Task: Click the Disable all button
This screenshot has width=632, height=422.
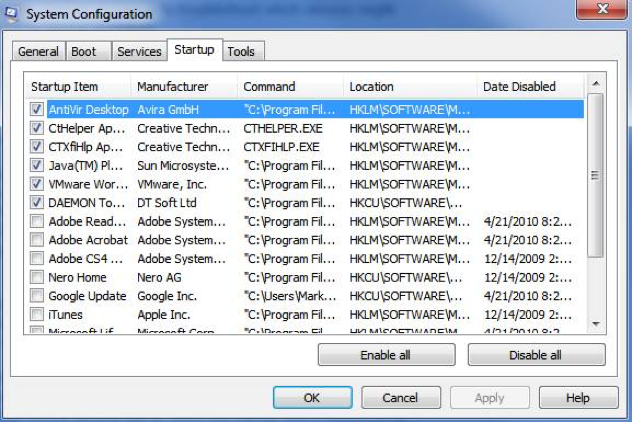Action: tap(536, 355)
